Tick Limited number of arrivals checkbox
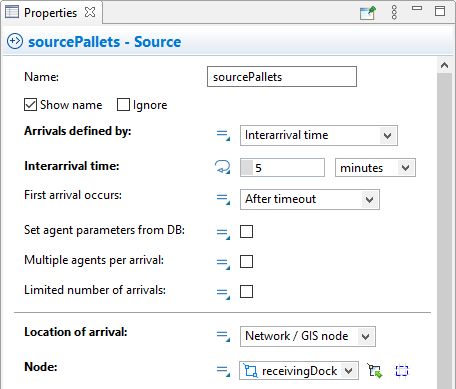This screenshot has width=456, height=389. (x=246, y=291)
